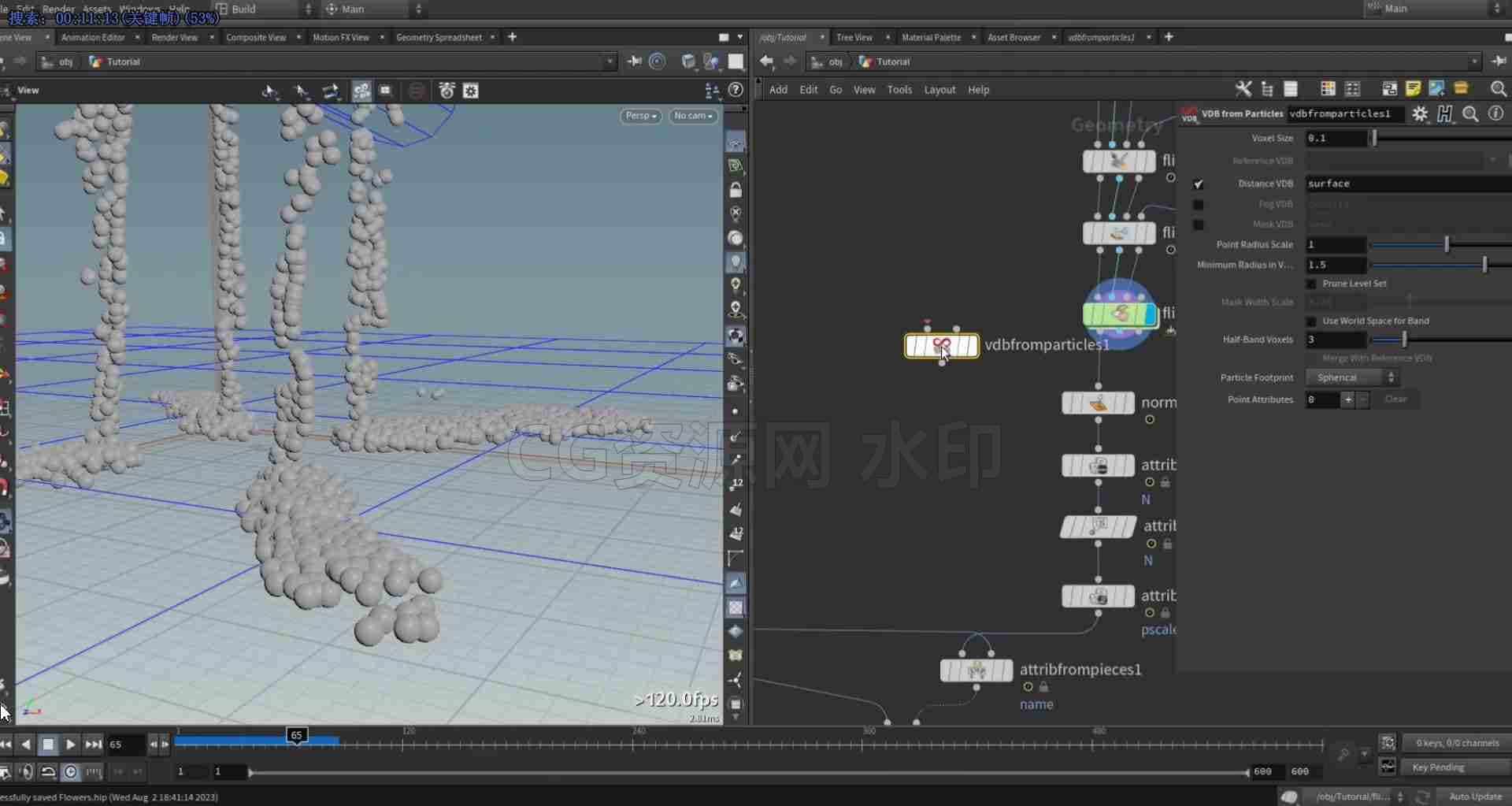Open the parameter gear settings menu
Screen dimensions: 1512x806
tap(1420, 114)
